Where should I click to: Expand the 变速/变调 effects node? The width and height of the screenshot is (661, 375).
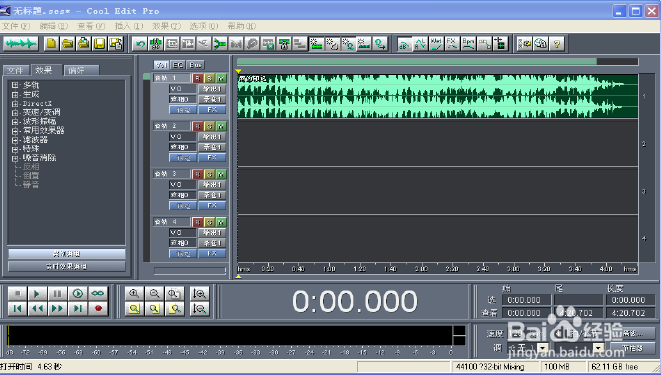click(x=15, y=113)
